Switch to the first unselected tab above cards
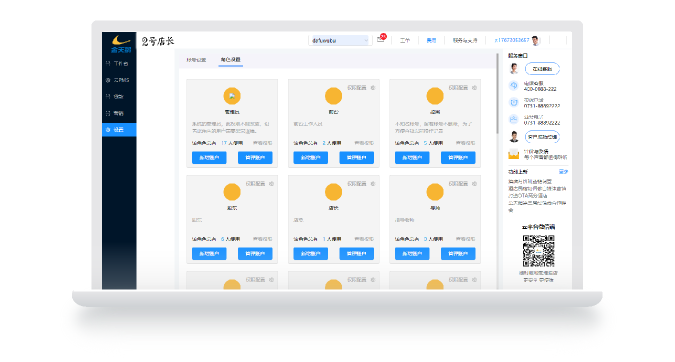This screenshot has width=675, height=362. click(x=196, y=60)
